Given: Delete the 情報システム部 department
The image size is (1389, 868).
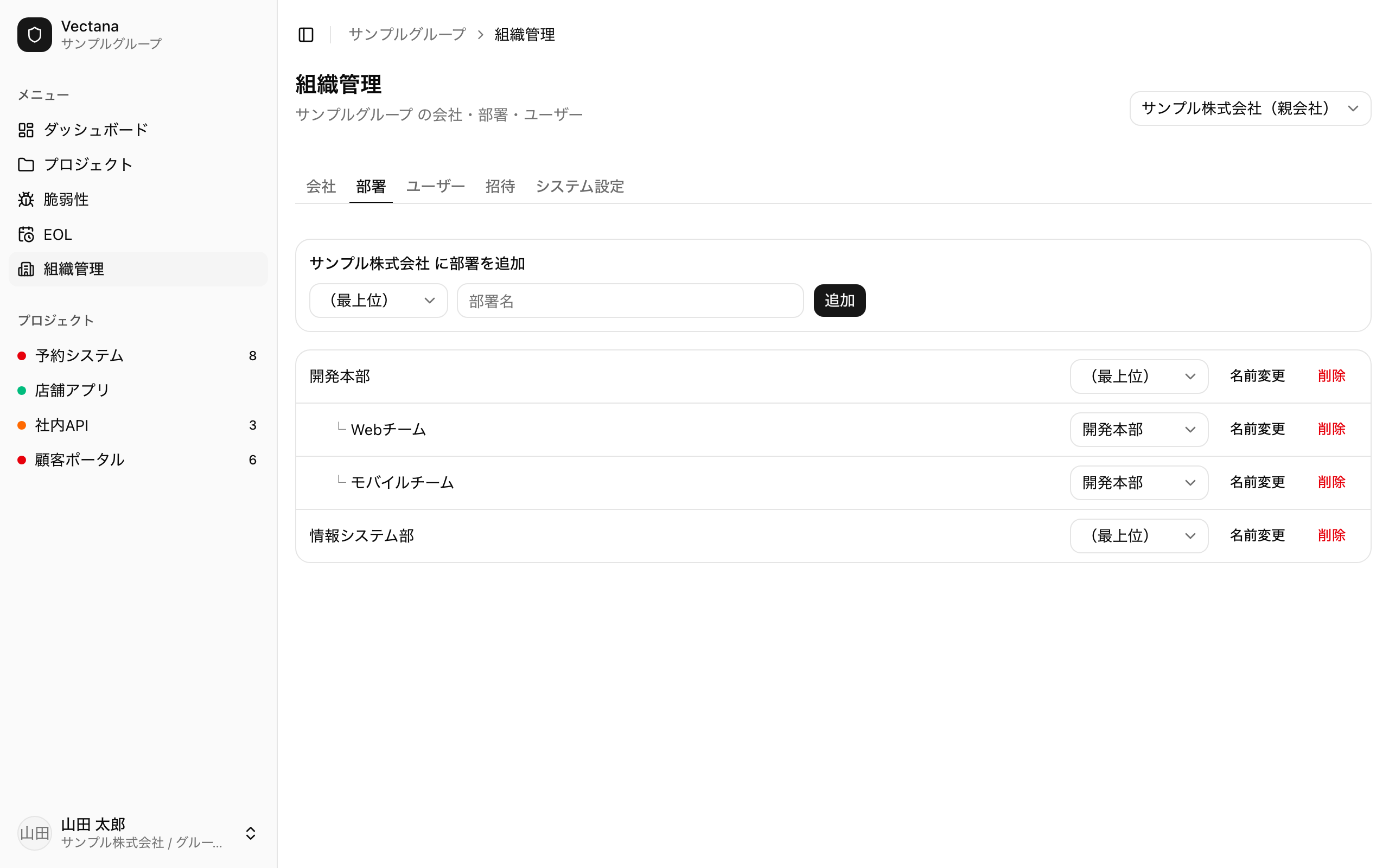Looking at the screenshot, I should pyautogui.click(x=1331, y=535).
